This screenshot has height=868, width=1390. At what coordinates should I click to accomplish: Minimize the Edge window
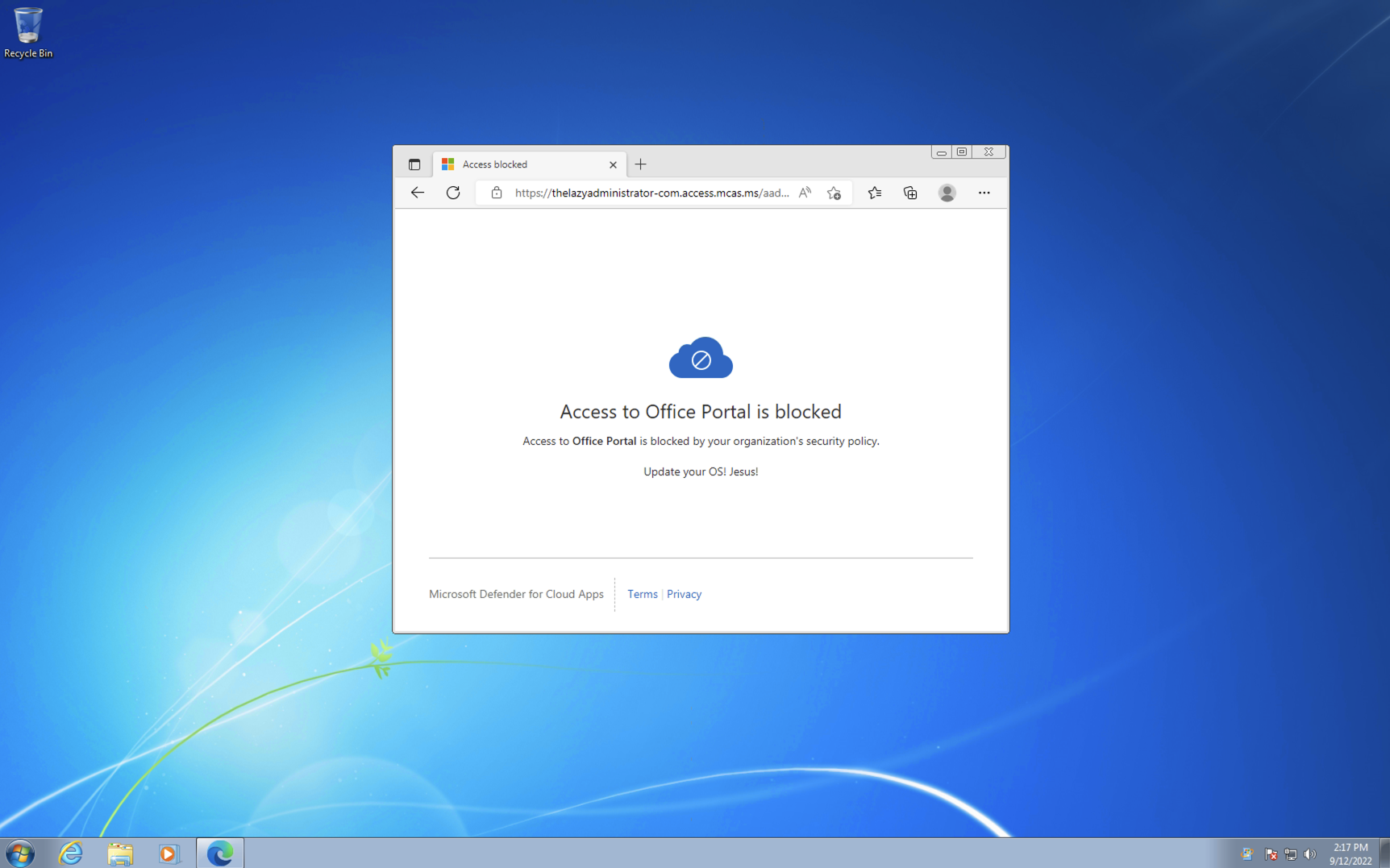(941, 152)
